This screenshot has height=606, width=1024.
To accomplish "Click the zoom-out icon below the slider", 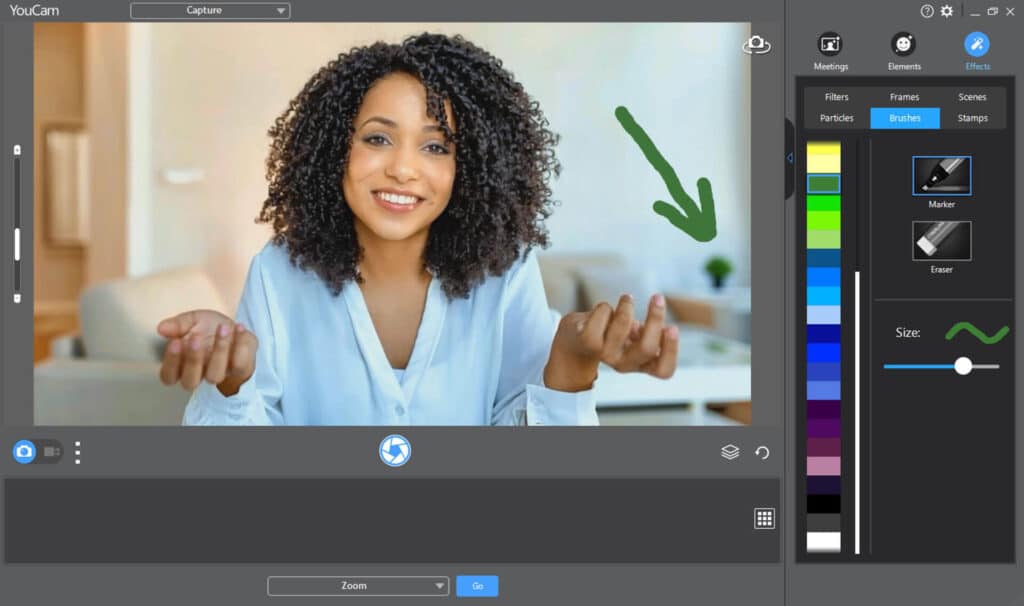I will tap(17, 298).
